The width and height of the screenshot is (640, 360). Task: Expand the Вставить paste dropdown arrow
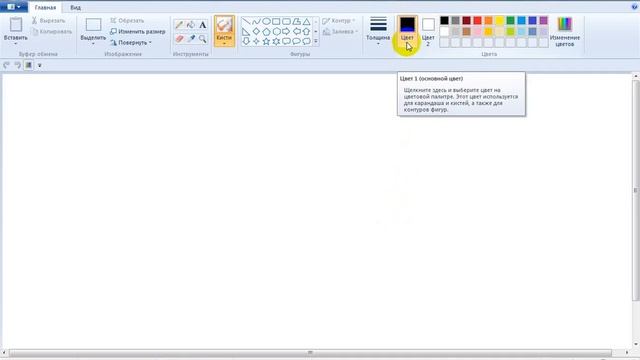[16, 44]
